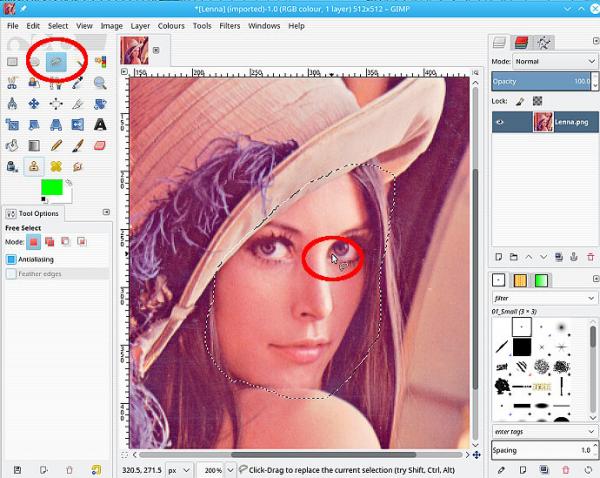Create a new layer group
This screenshot has width=600, height=478.
[x=514, y=257]
